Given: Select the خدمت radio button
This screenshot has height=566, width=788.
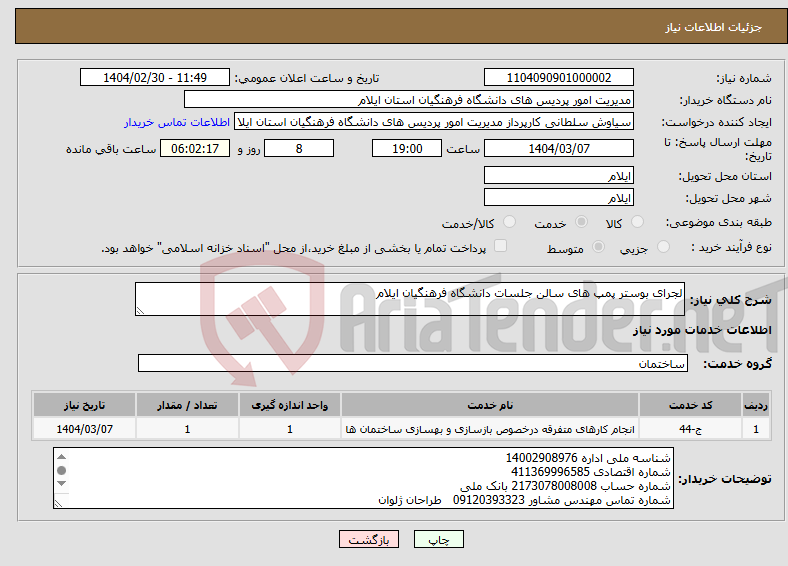Looking at the screenshot, I should [581, 222].
